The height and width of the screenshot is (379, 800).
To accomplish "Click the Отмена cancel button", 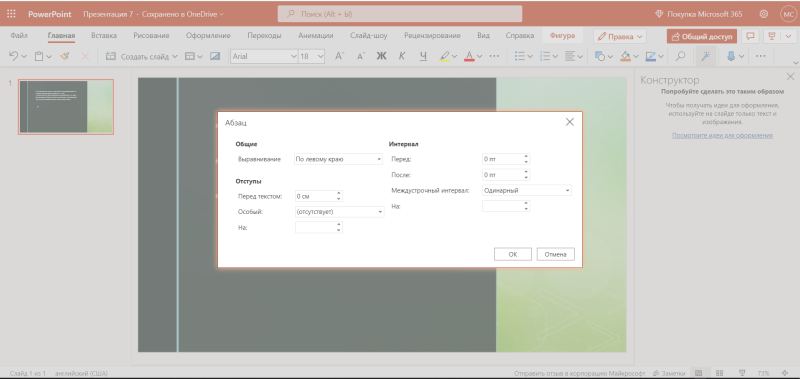I will pos(556,254).
